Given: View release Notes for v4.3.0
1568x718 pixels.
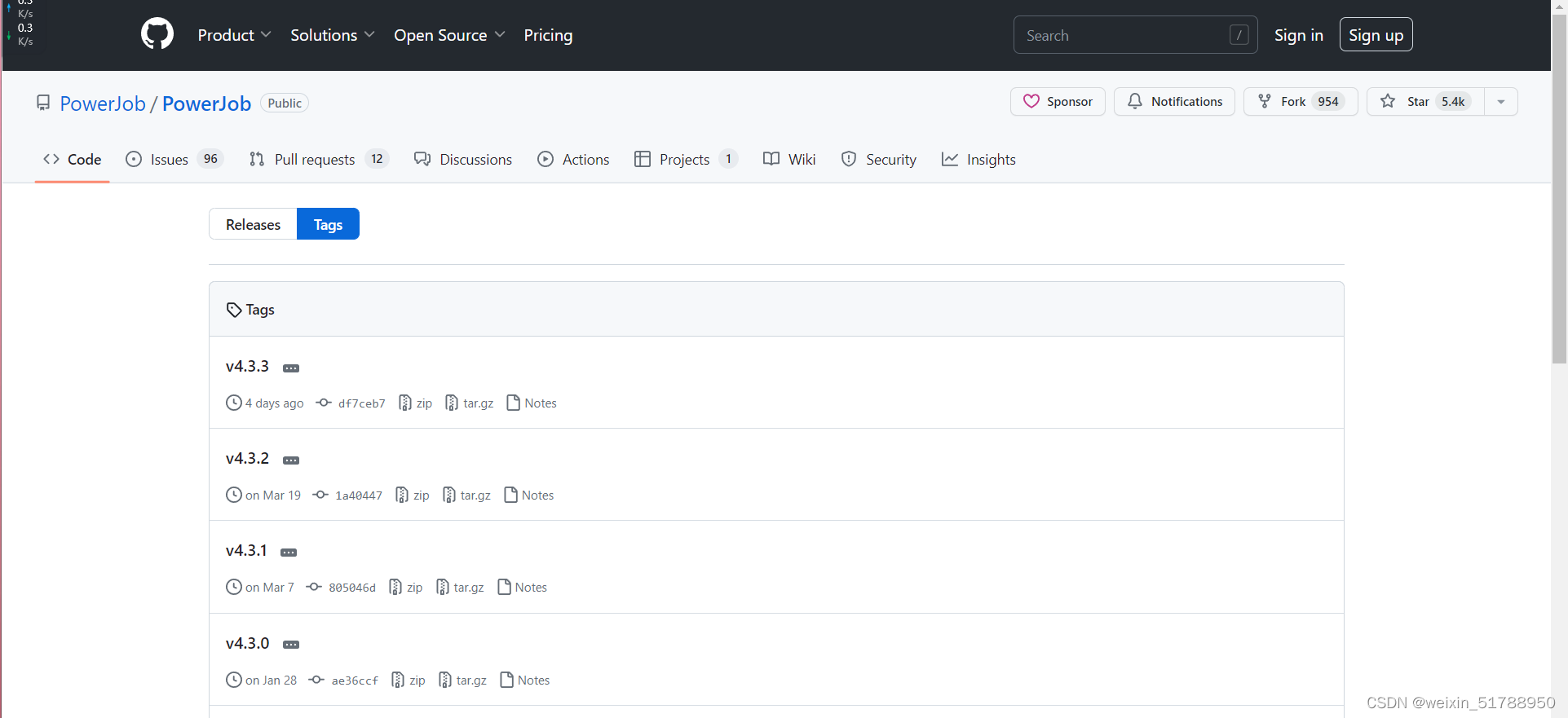Looking at the screenshot, I should 525,681.
